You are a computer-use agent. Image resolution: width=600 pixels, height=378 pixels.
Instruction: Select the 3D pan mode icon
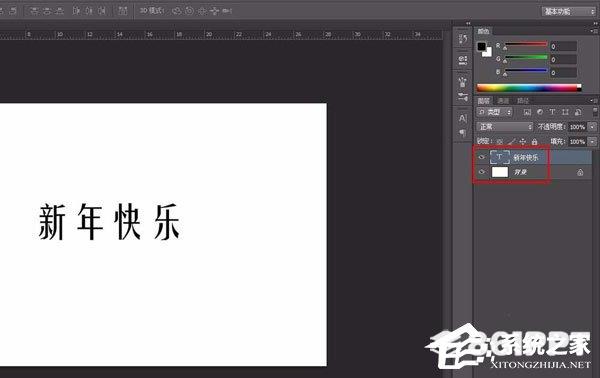(202, 11)
